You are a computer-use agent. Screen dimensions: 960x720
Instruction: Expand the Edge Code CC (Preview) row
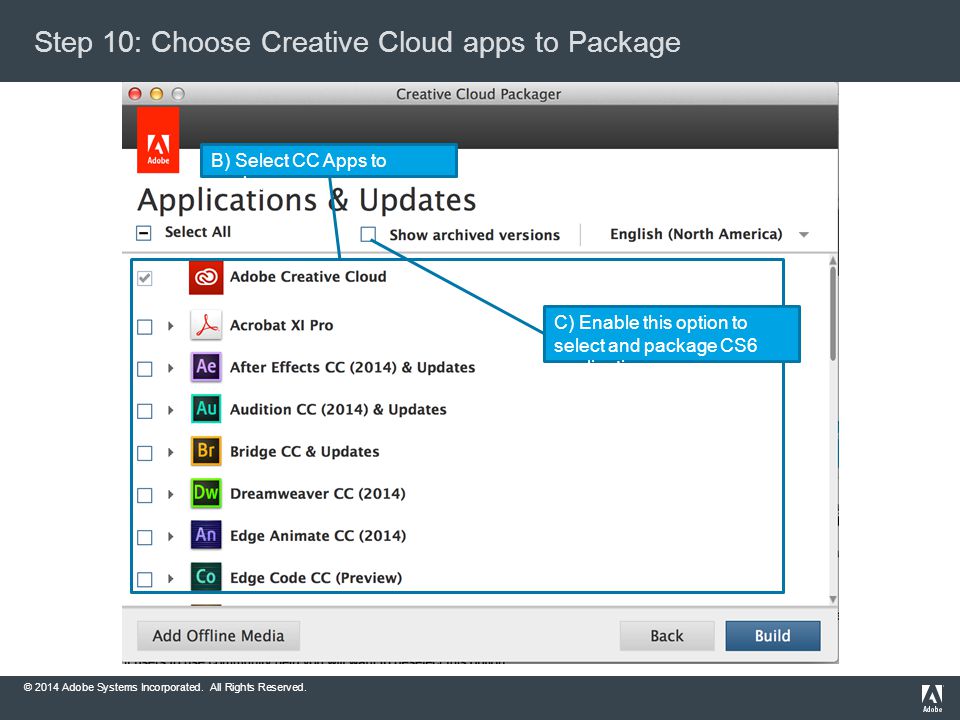(x=171, y=579)
